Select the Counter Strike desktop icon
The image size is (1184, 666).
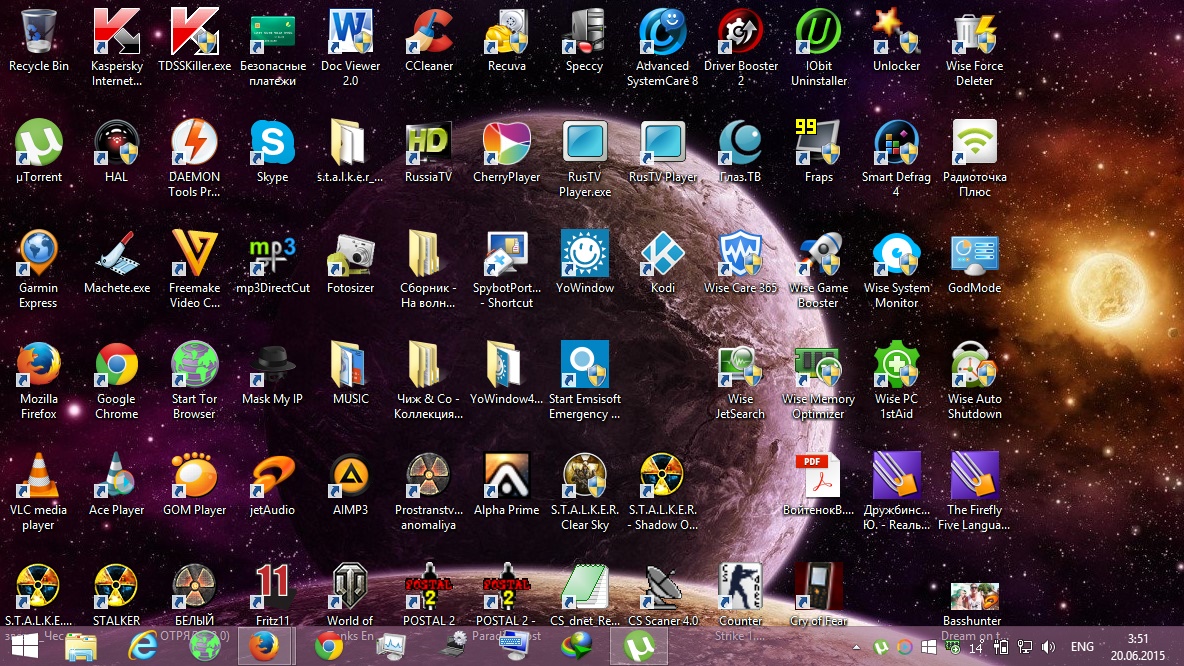(x=741, y=587)
